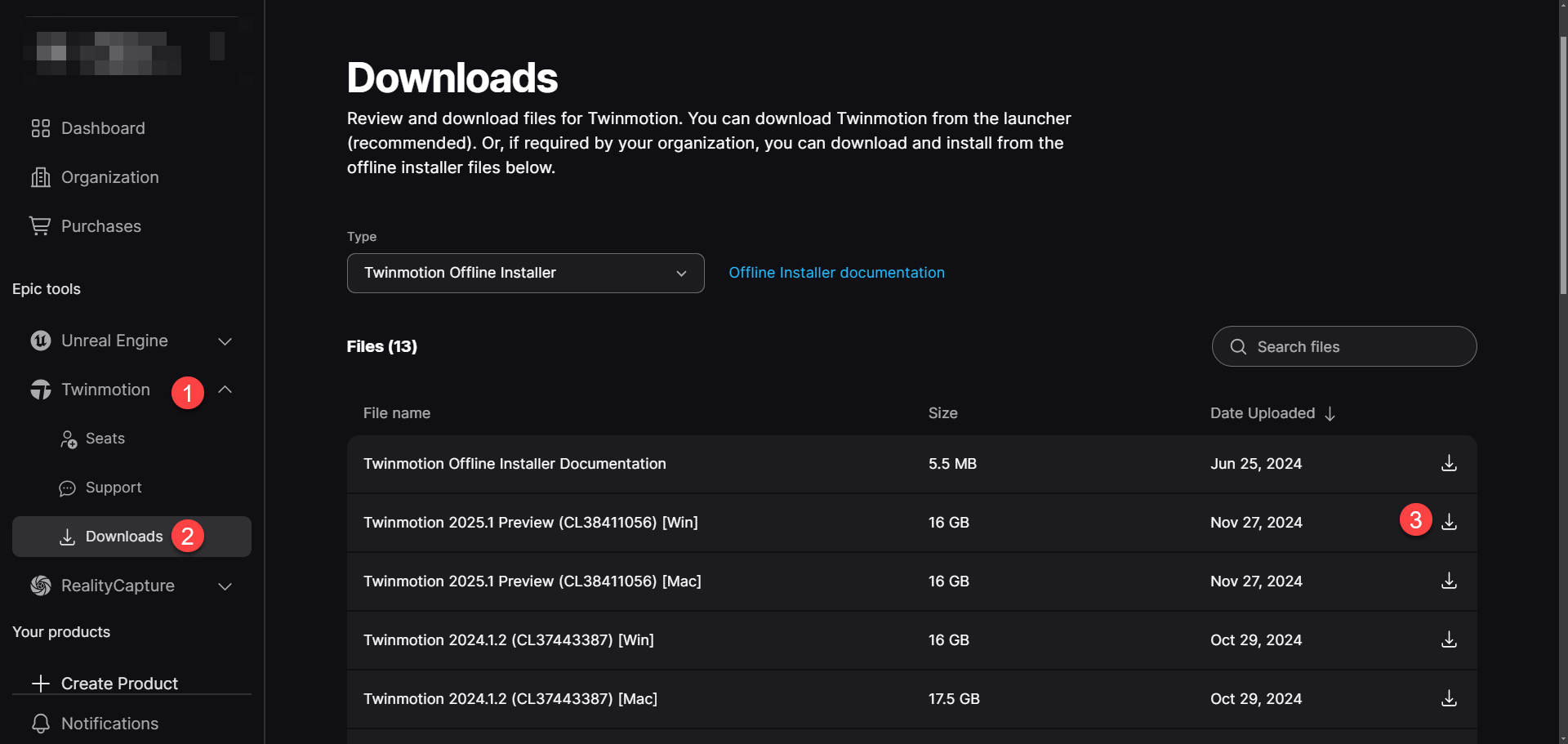1568x744 pixels.
Task: Click the Seats user icon
Action: point(69,439)
